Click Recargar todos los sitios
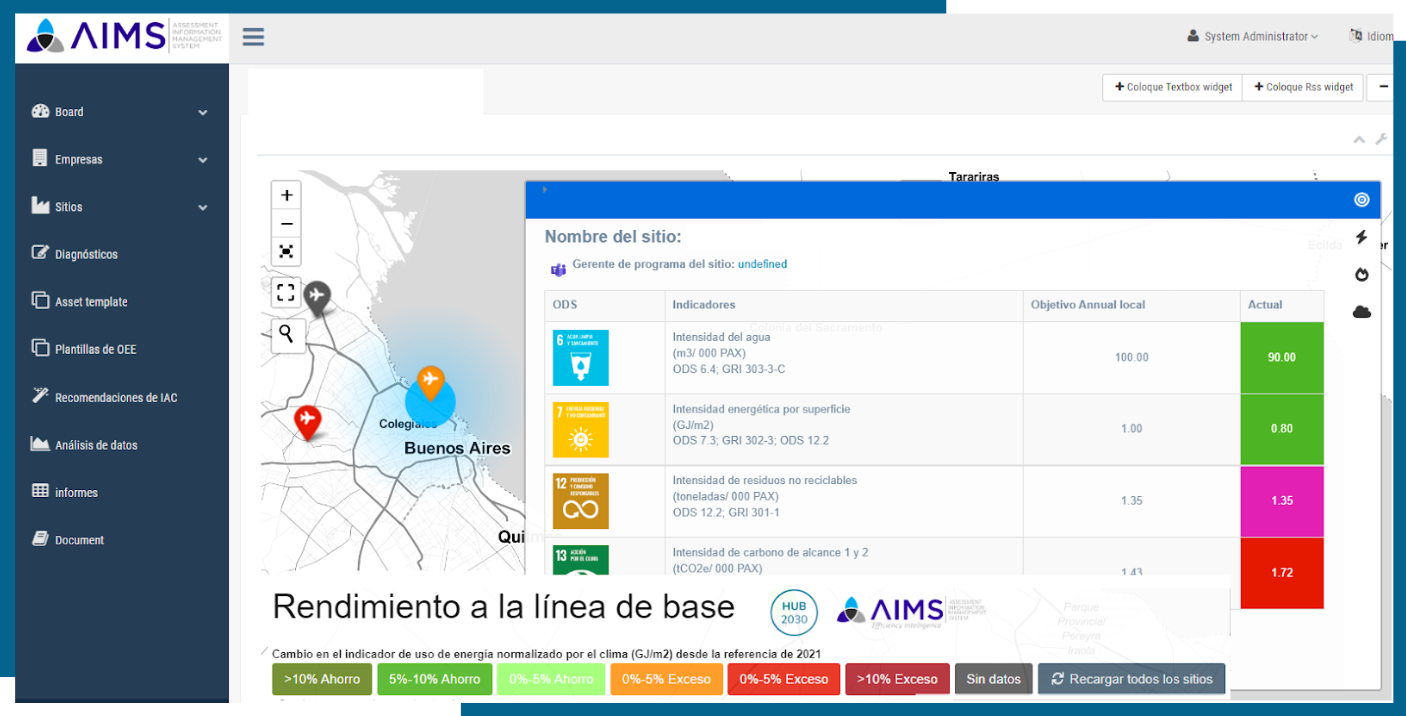 tap(1131, 679)
